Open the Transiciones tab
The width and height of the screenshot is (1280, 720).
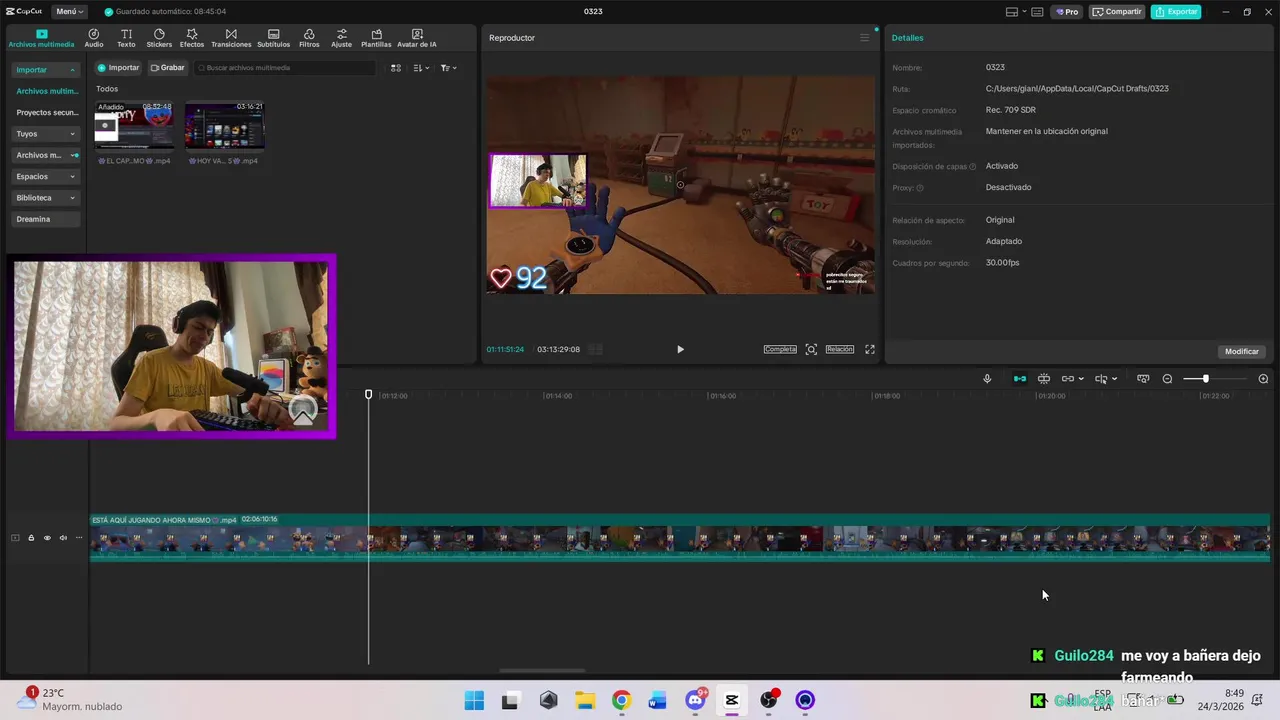tap(231, 38)
